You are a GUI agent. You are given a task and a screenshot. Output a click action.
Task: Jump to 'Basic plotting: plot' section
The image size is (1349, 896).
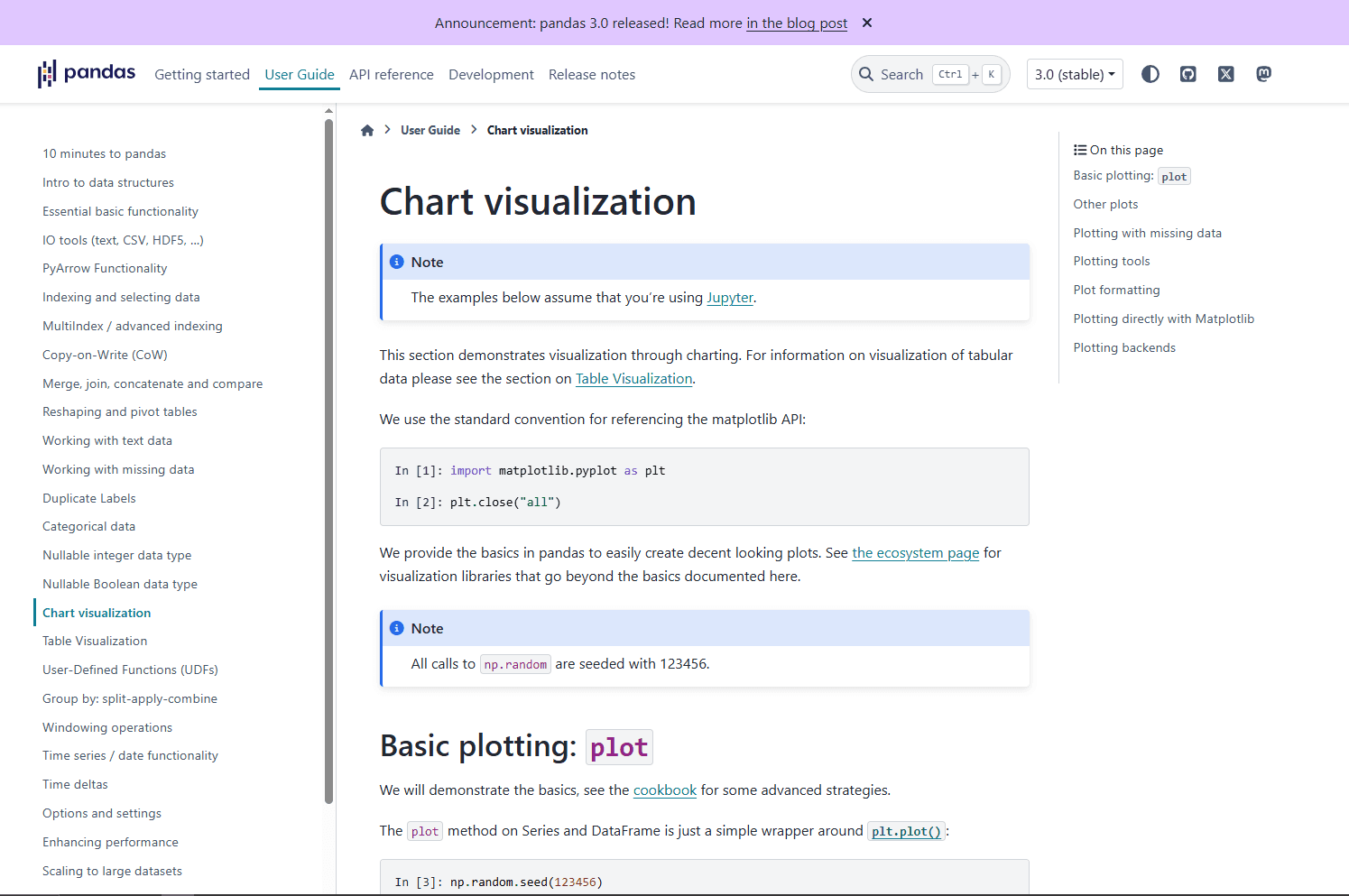1132,176
